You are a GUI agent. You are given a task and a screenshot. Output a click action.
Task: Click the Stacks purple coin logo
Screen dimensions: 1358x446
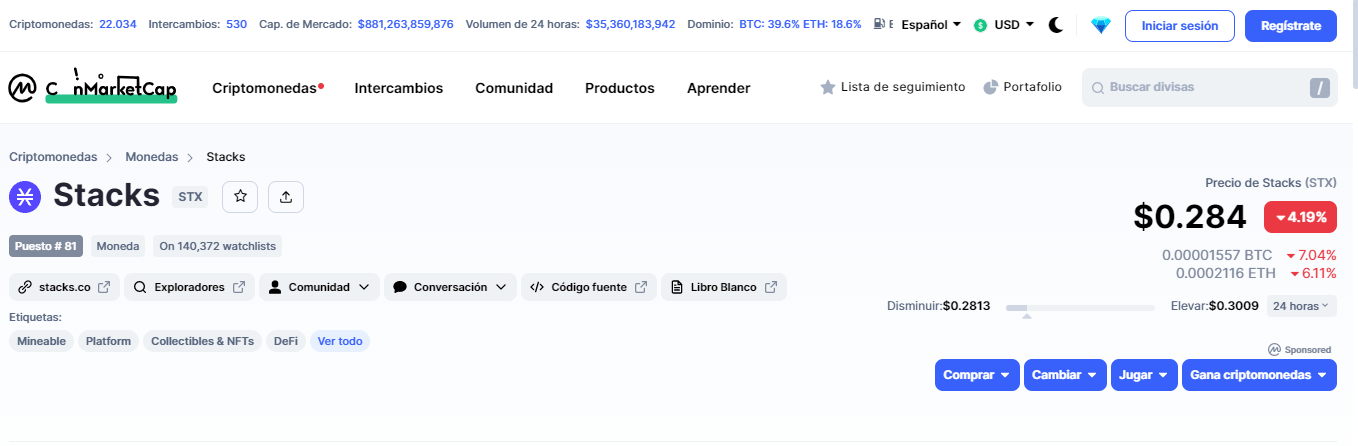click(25, 196)
